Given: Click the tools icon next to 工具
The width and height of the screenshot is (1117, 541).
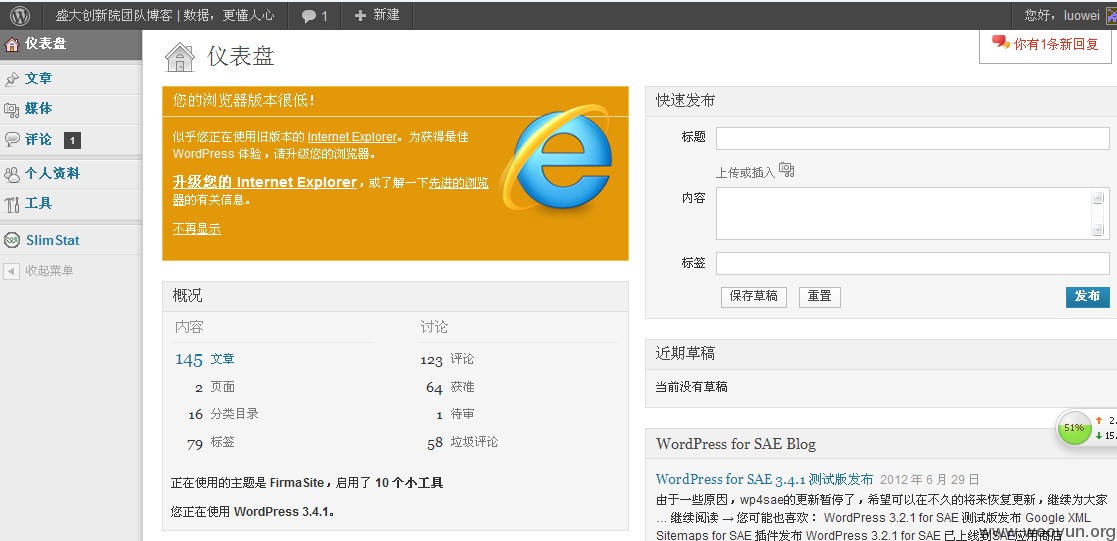Looking at the screenshot, I should [x=11, y=205].
